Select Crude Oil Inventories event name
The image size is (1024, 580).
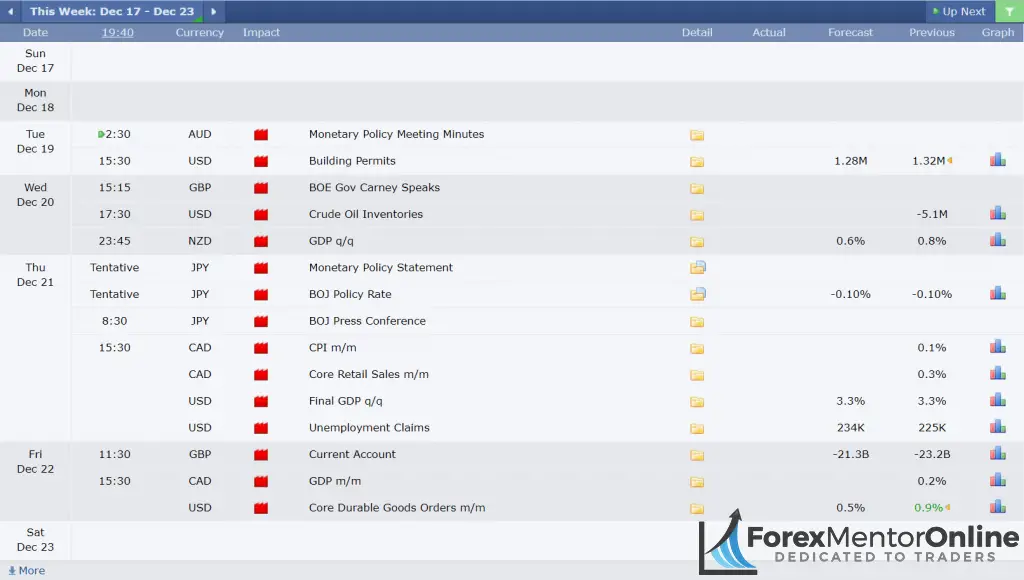[366, 214]
